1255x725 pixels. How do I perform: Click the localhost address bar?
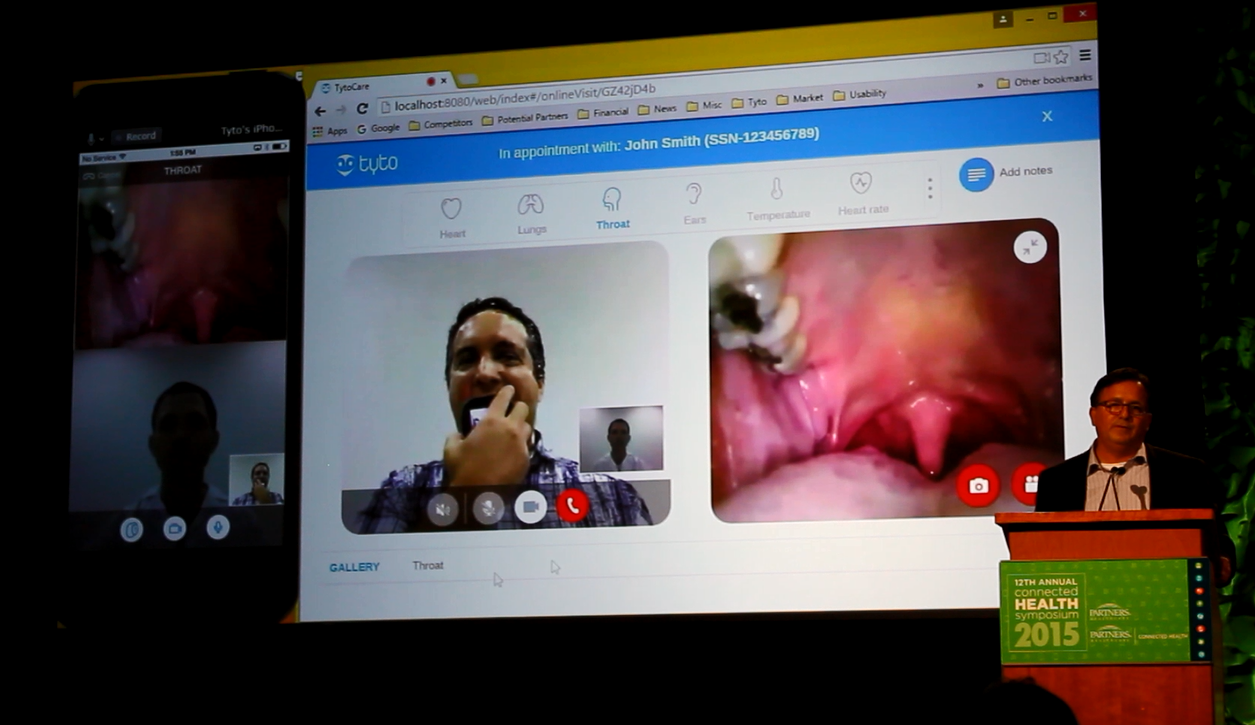(x=700, y=84)
